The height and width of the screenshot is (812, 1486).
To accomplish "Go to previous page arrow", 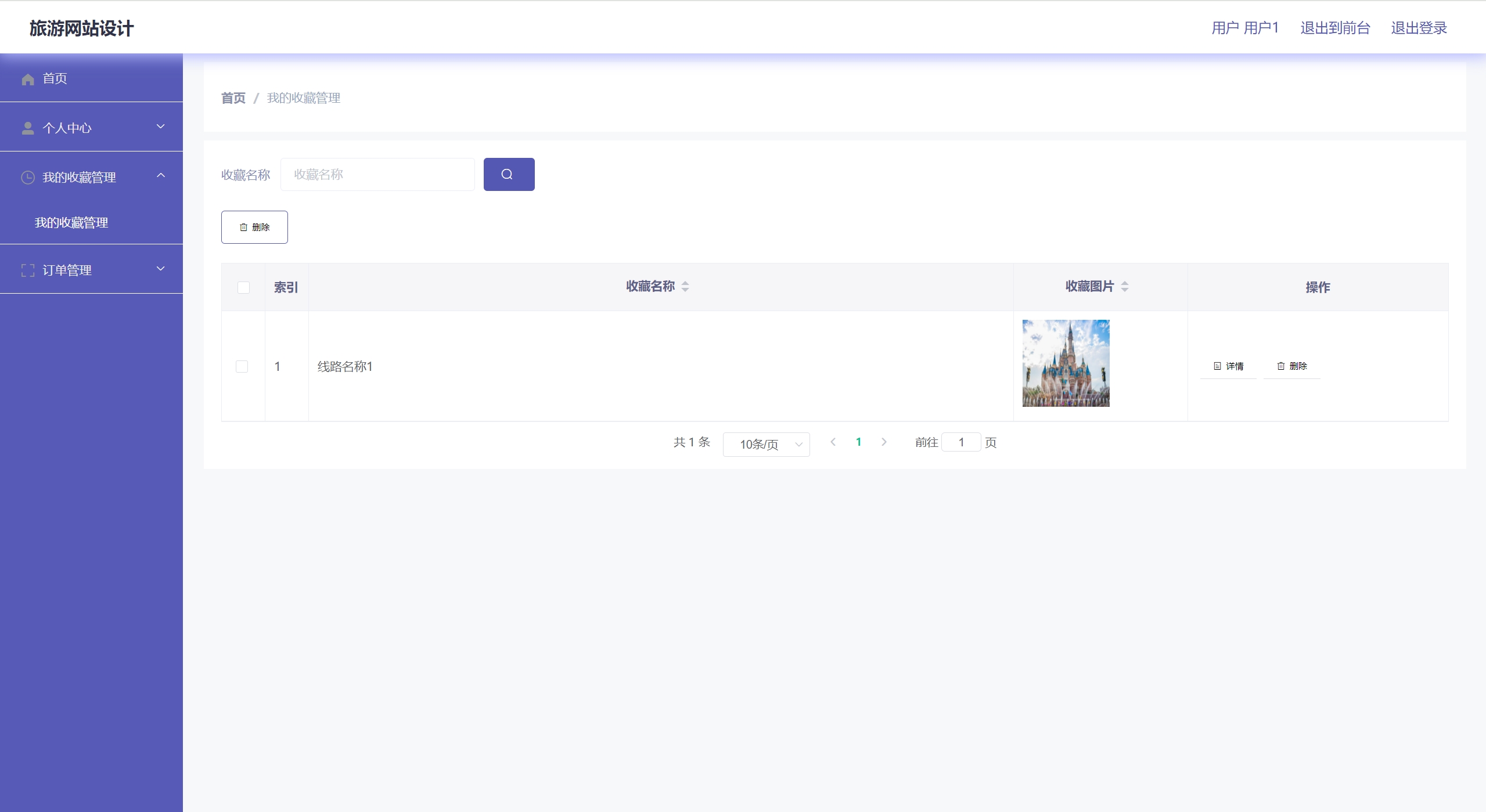I will click(833, 442).
